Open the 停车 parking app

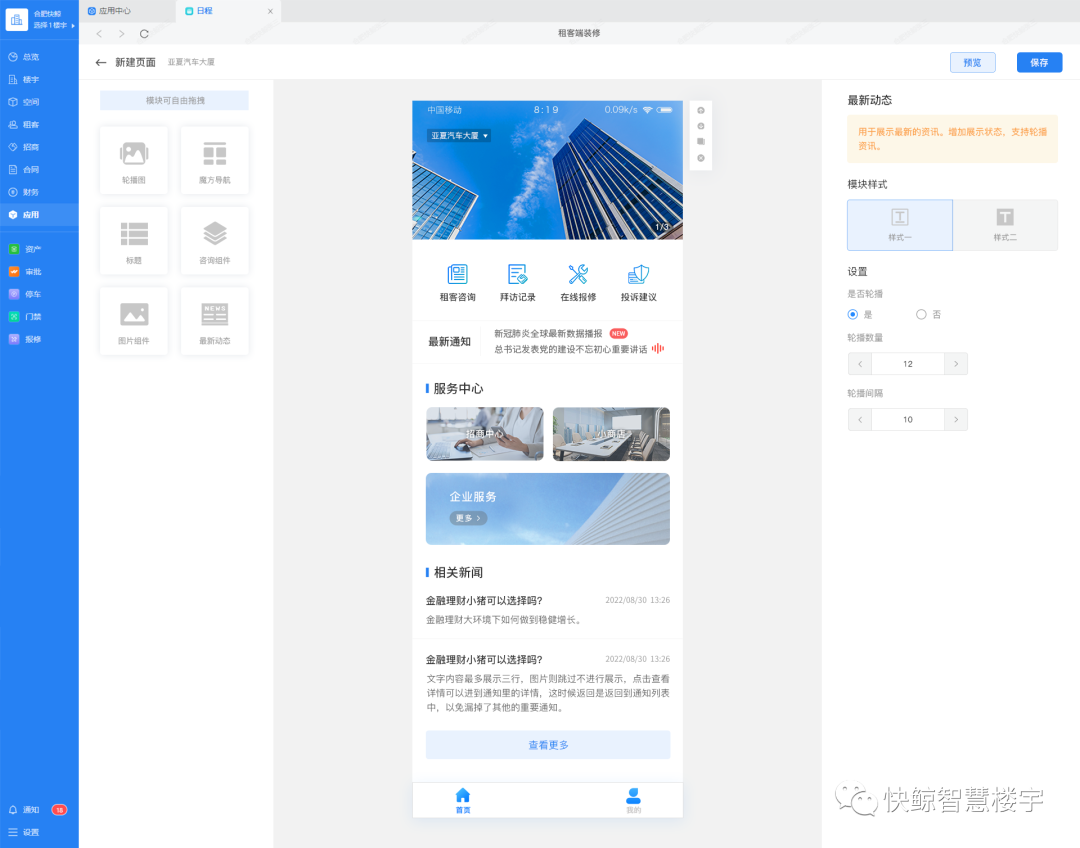25,294
